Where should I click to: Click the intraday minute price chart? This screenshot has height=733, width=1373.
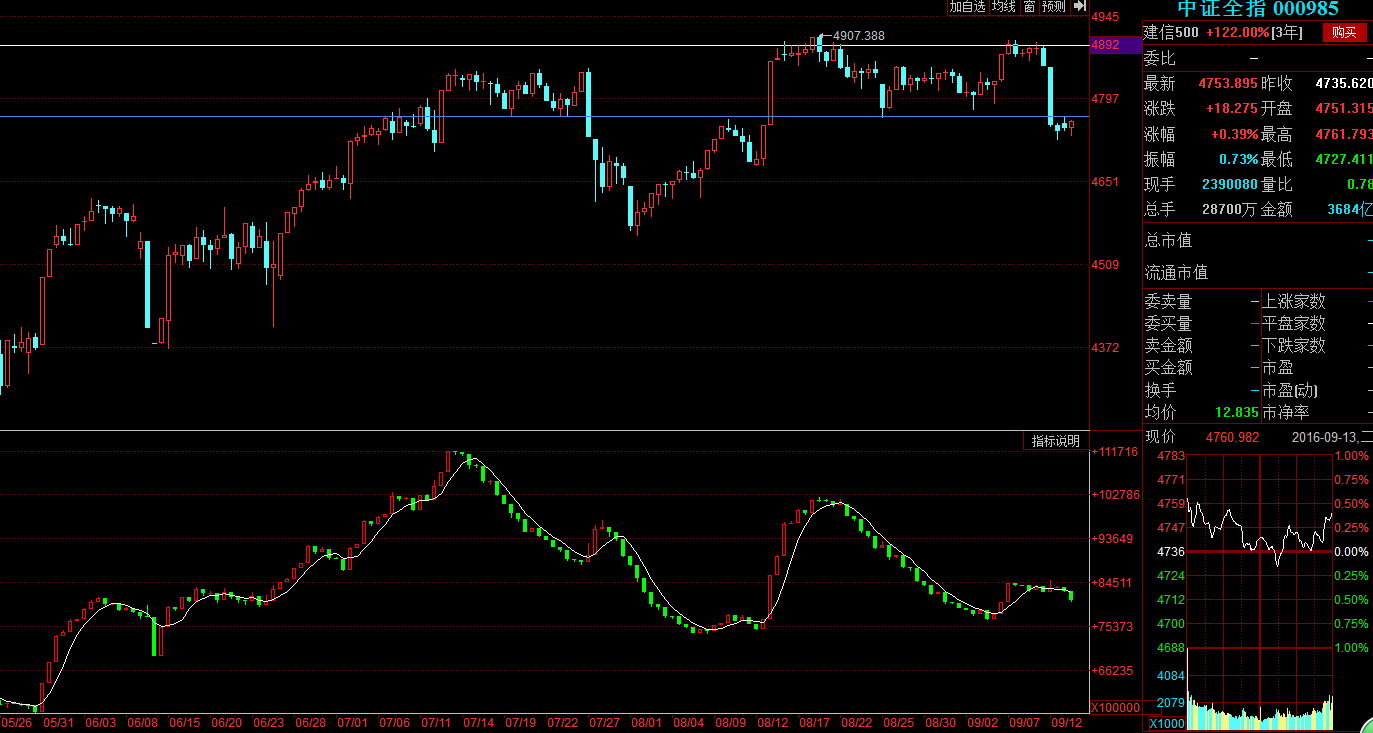coord(1260,551)
